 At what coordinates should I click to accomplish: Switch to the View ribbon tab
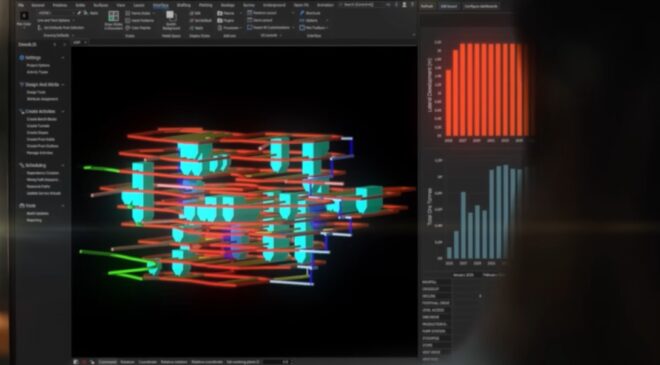click(120, 5)
